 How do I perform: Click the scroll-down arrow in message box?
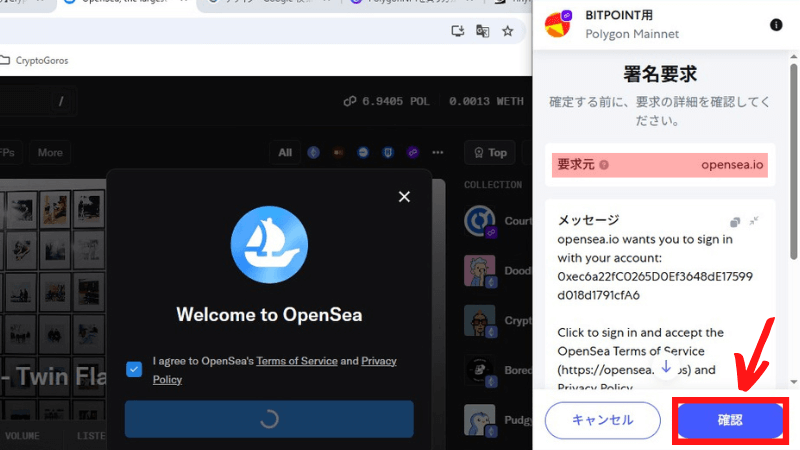[x=666, y=367]
